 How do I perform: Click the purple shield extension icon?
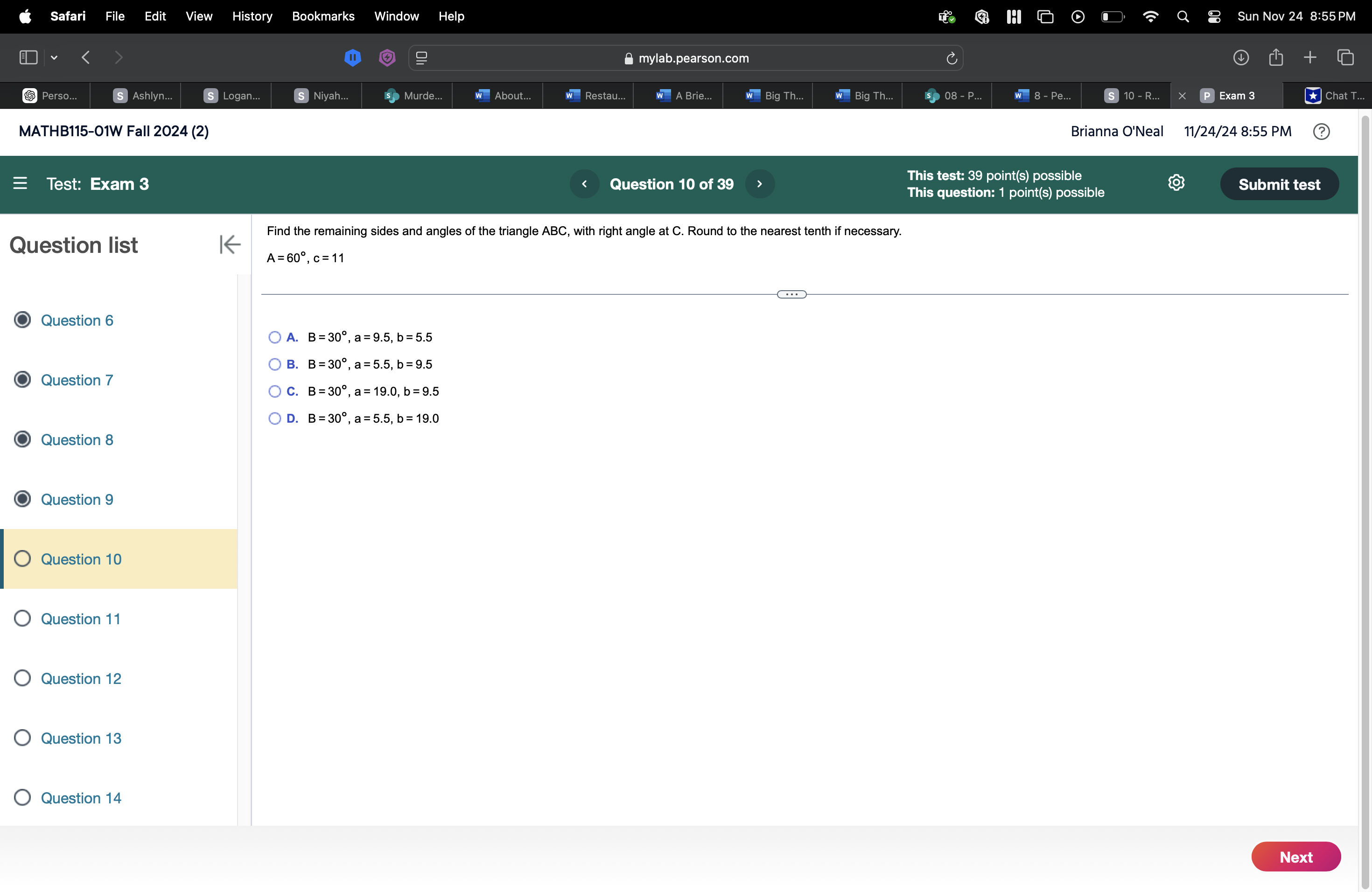point(387,58)
